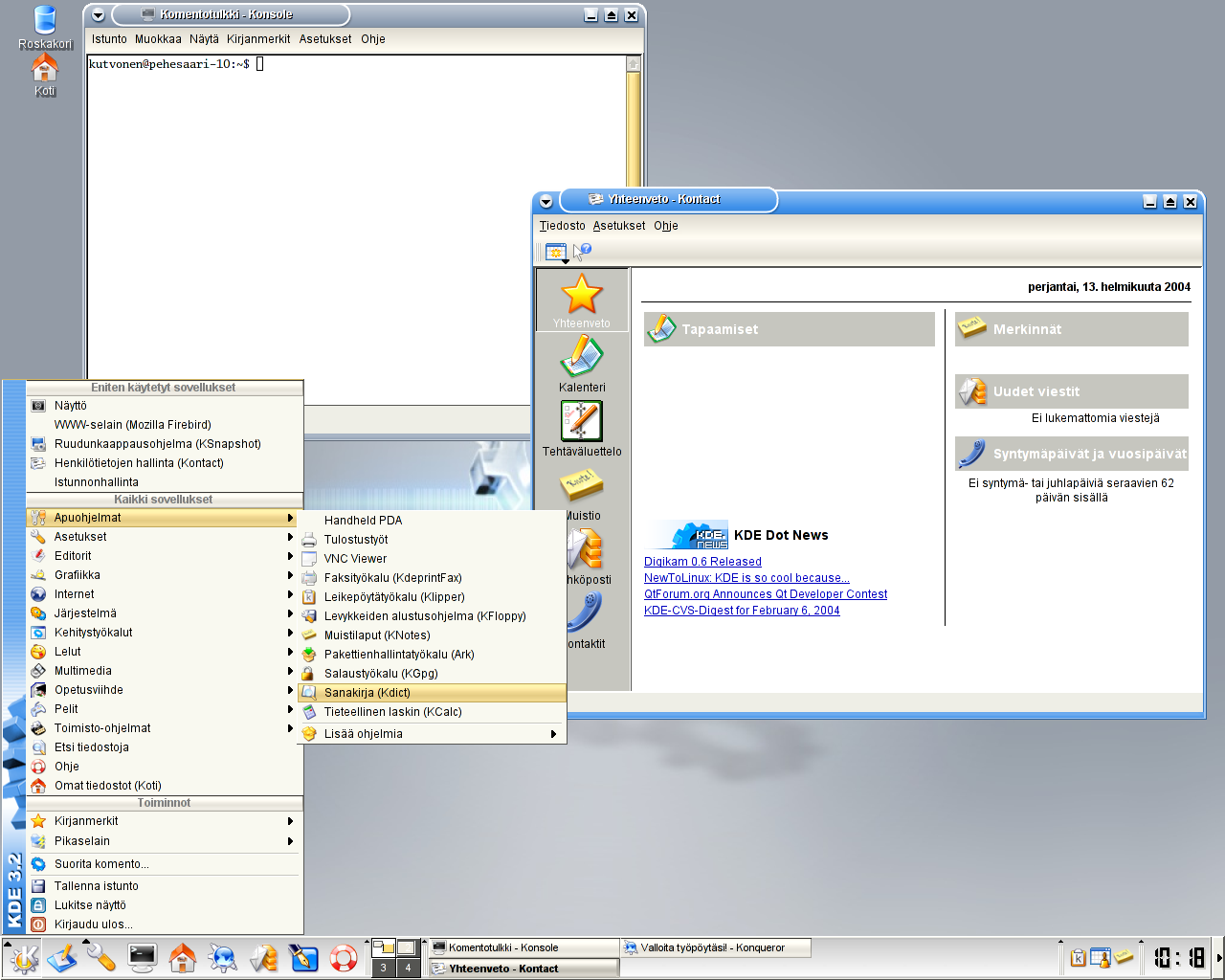Switch to virtual desktop 3 in pager
Viewport: 1225px width, 980px height.
tap(384, 968)
